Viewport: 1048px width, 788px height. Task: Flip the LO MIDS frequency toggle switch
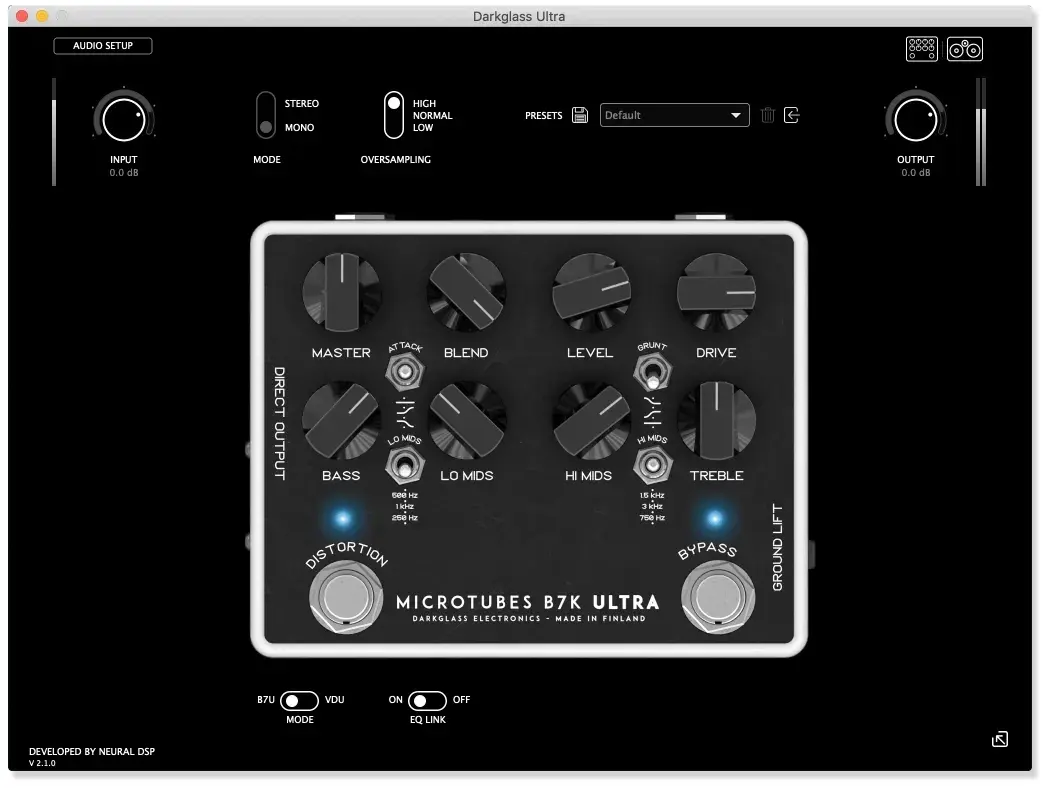point(404,465)
